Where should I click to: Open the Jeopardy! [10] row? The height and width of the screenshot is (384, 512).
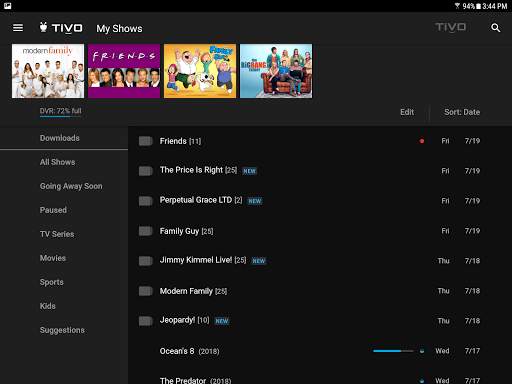point(320,321)
